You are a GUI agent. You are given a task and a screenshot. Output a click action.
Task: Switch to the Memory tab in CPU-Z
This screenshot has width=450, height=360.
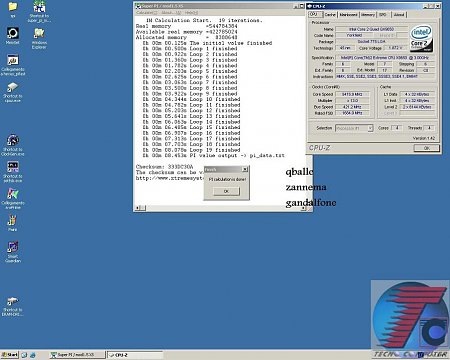tap(368, 15)
